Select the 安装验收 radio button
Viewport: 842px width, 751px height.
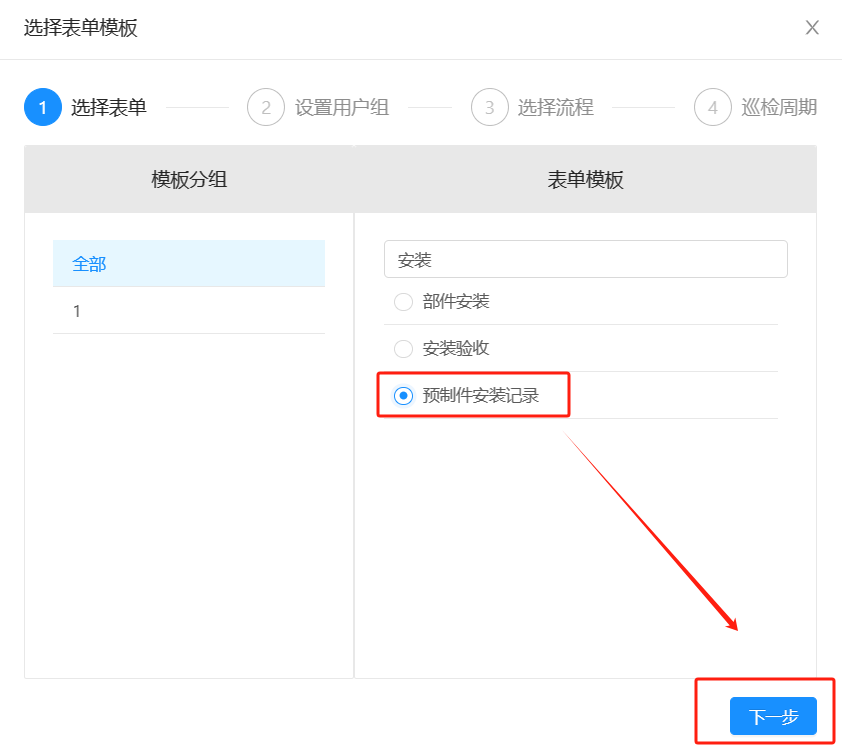point(403,349)
